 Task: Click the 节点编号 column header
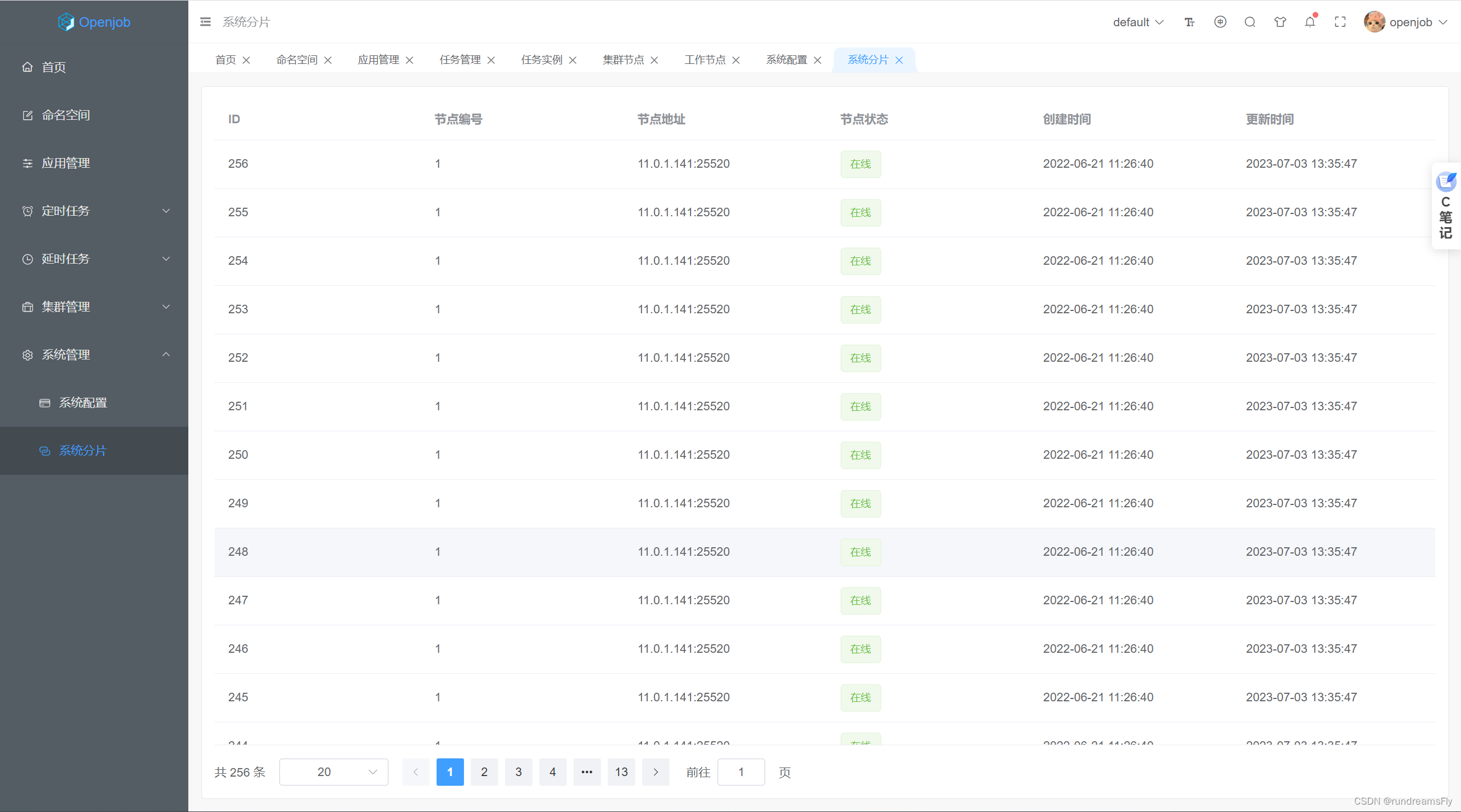click(x=458, y=119)
